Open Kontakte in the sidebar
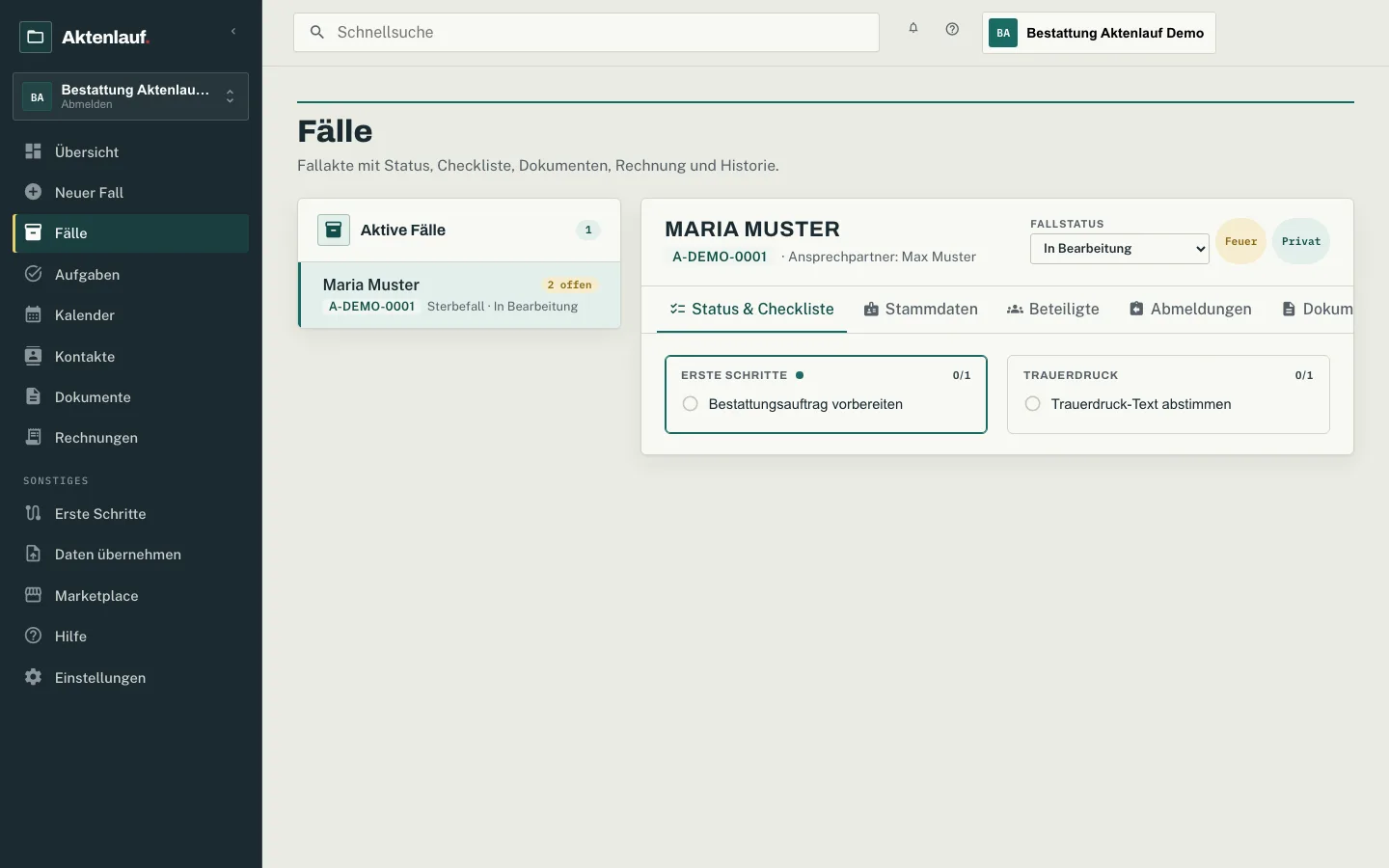 tap(130, 356)
